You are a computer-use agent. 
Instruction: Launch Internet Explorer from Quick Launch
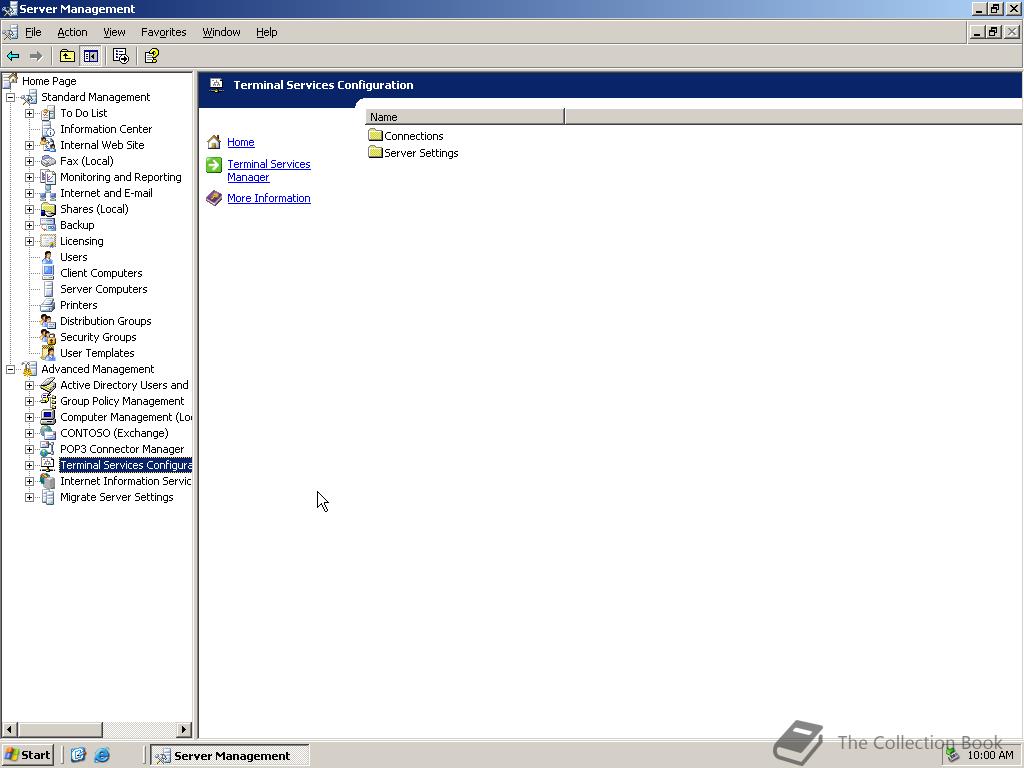[x=102, y=755]
